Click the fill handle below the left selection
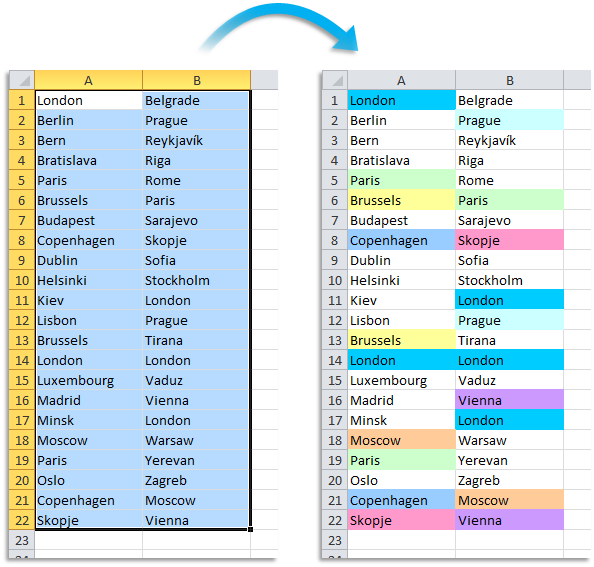Image resolution: width=594 pixels, height=567 pixels. pos(250,529)
